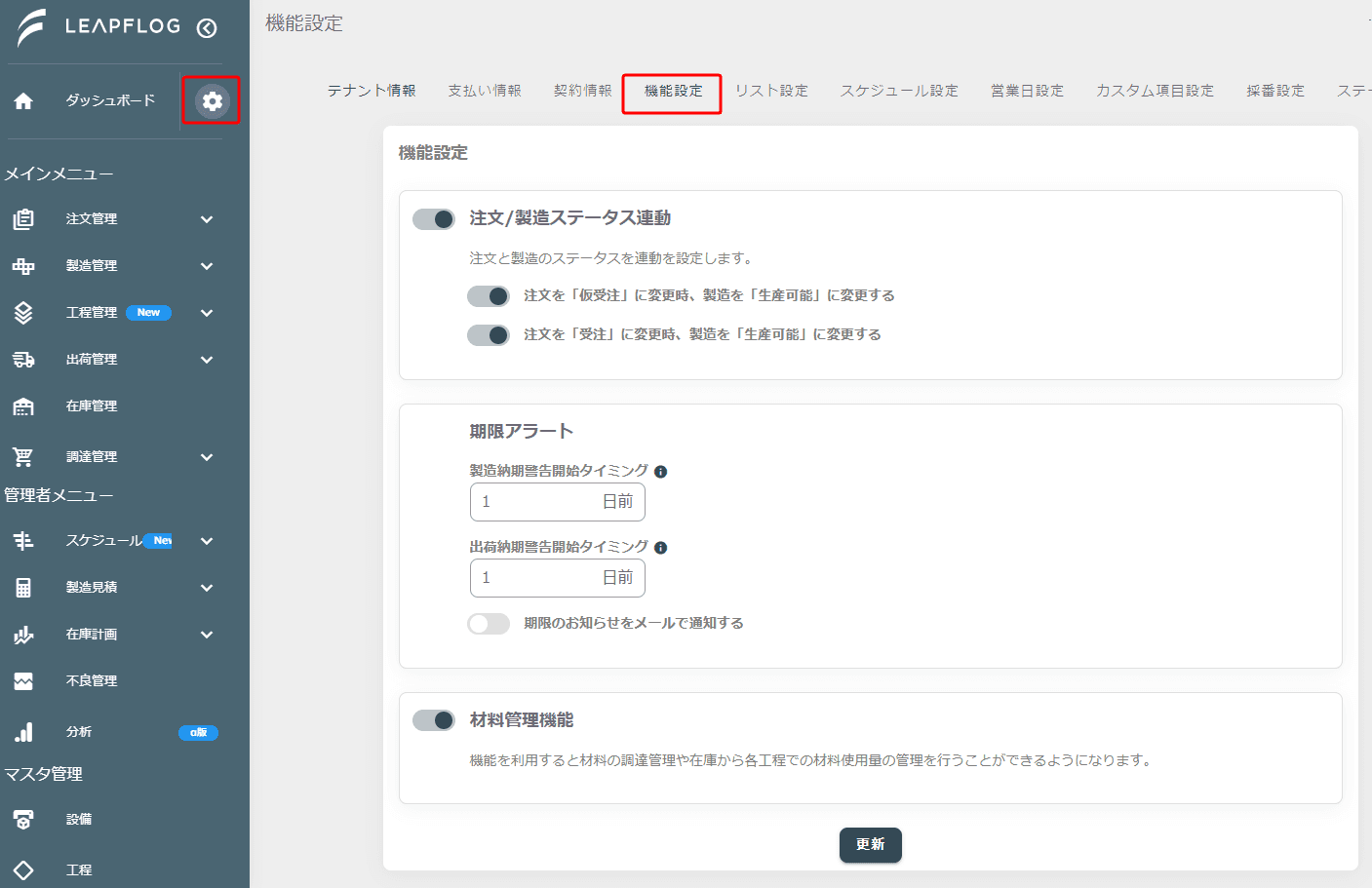Toggle 注文/製造ステータス連動 switch

pos(434,219)
